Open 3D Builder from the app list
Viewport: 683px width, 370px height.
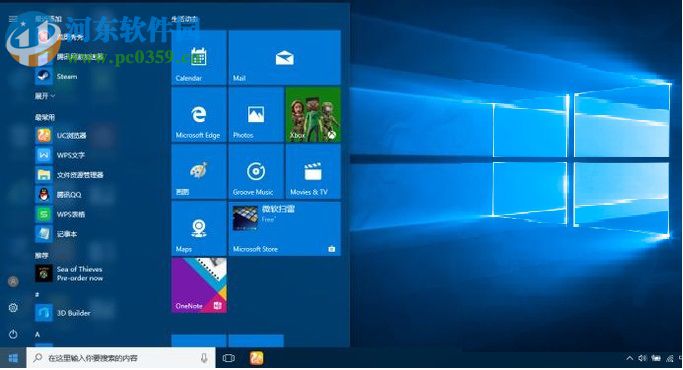(x=63, y=313)
